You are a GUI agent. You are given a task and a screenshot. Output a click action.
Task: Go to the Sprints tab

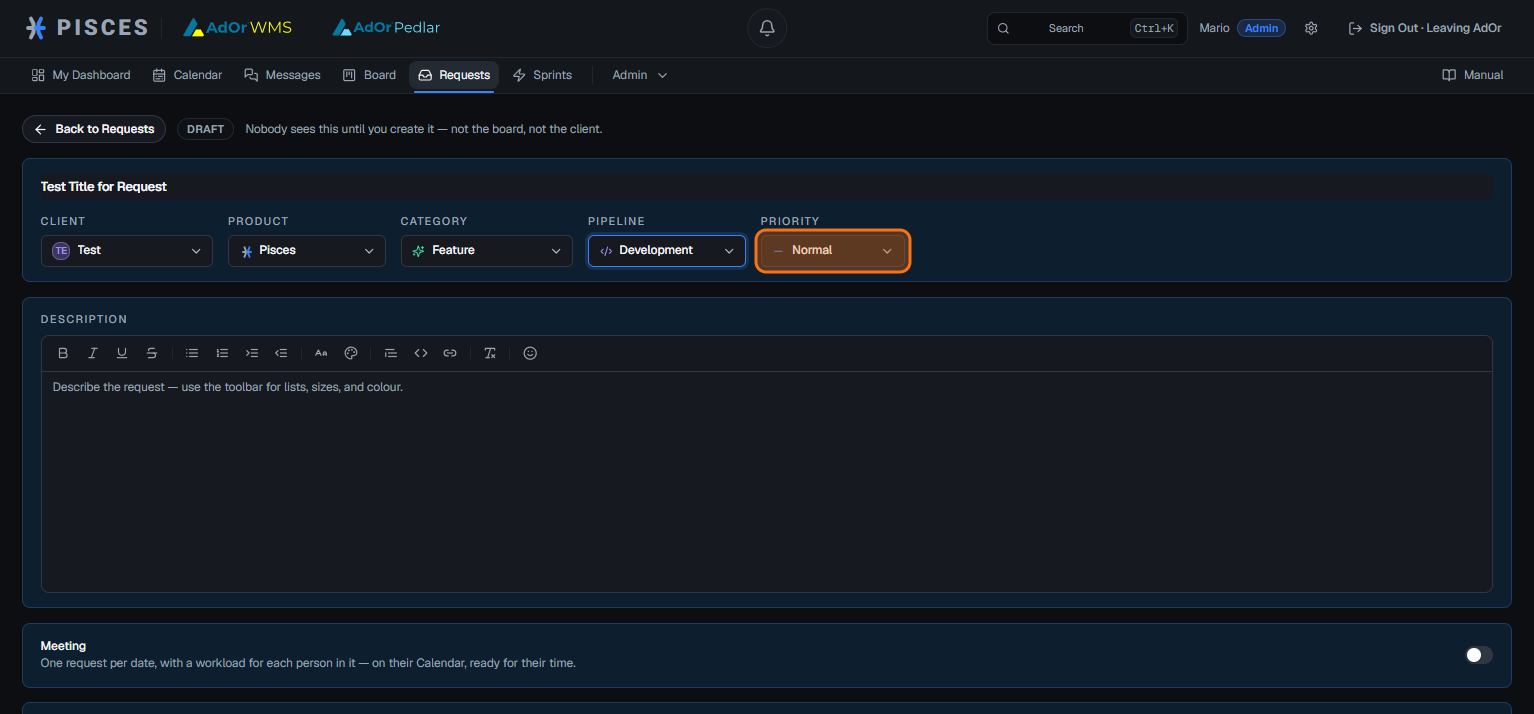542,75
